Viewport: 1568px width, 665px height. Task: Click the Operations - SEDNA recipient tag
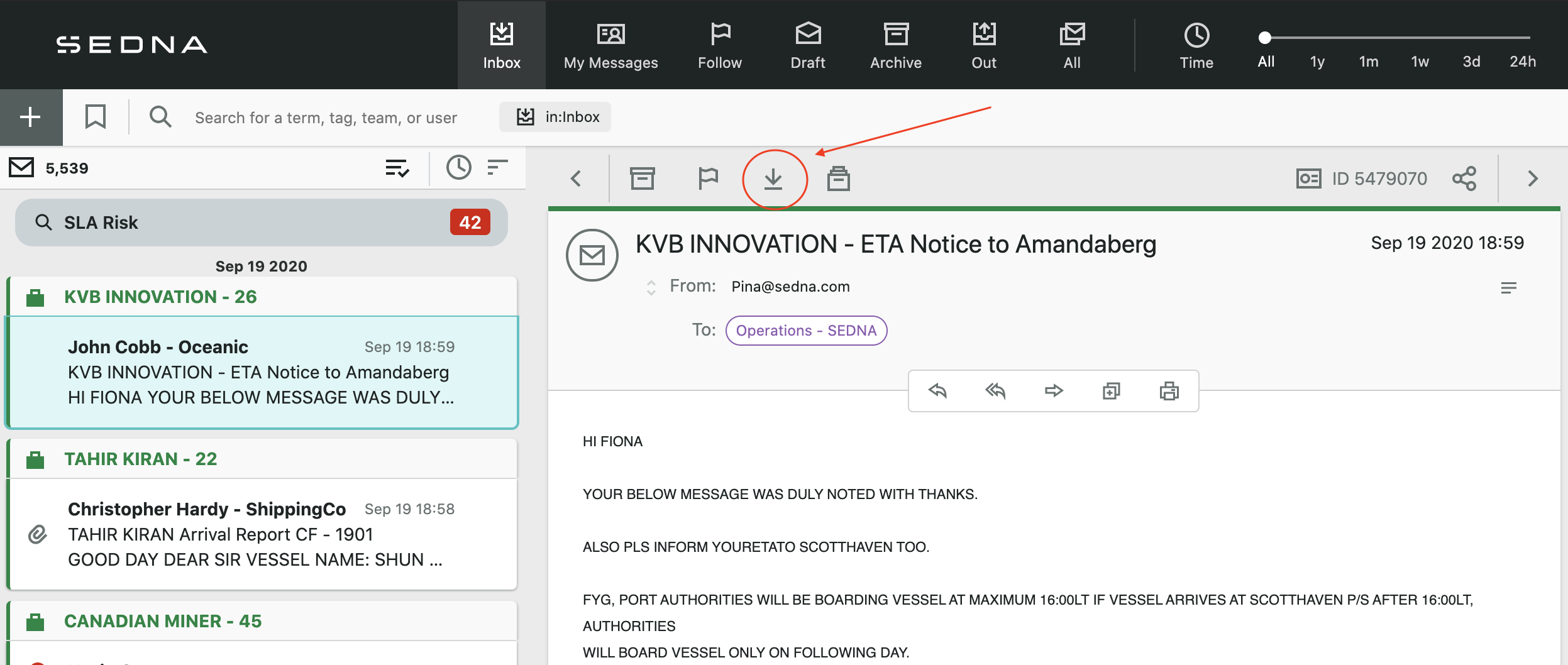pyautogui.click(x=807, y=330)
